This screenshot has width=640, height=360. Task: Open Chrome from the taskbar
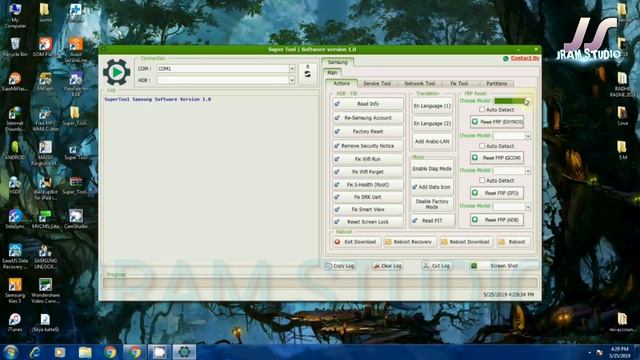(x=110, y=352)
